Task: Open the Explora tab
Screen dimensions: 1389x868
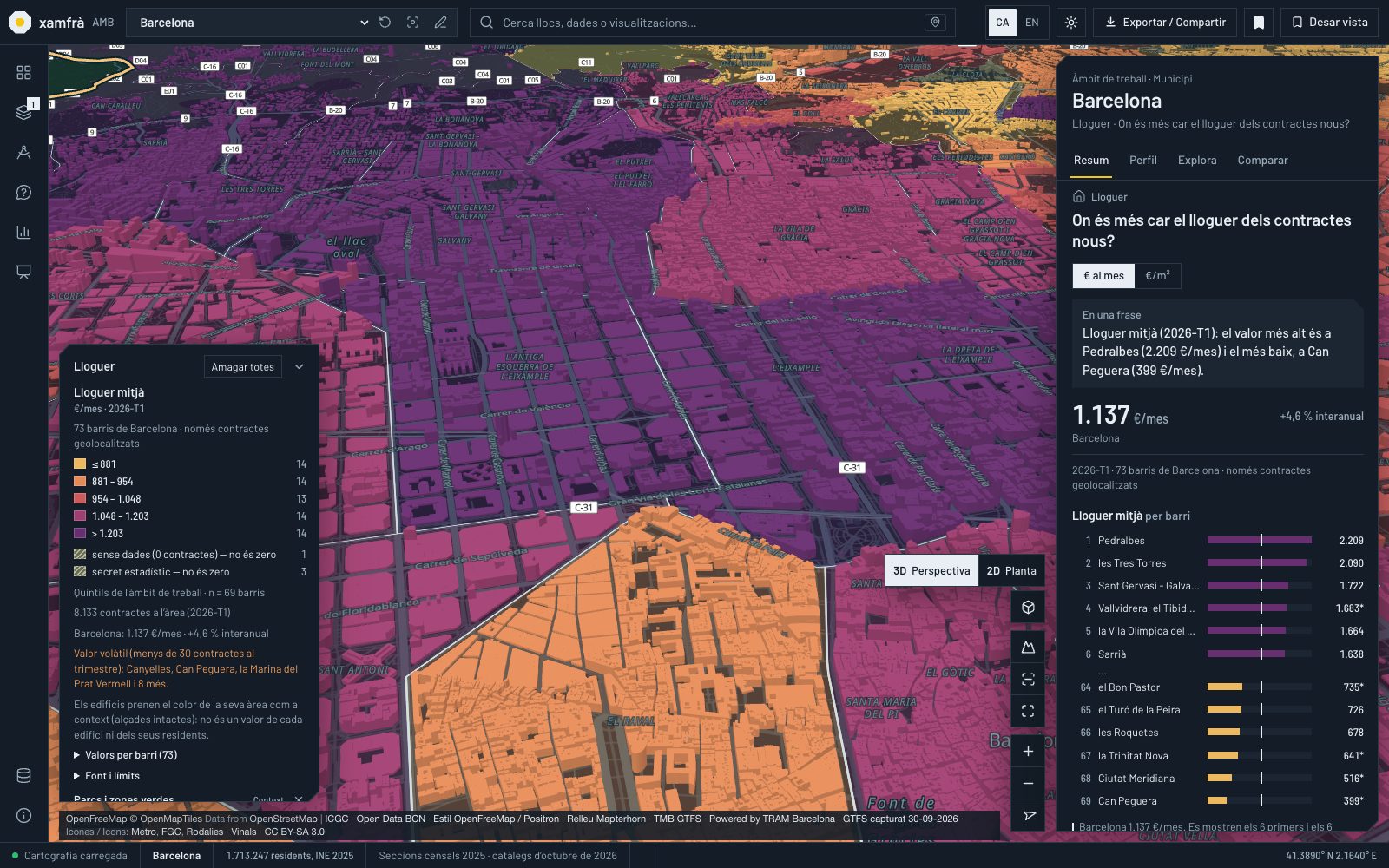Action: click(1197, 161)
